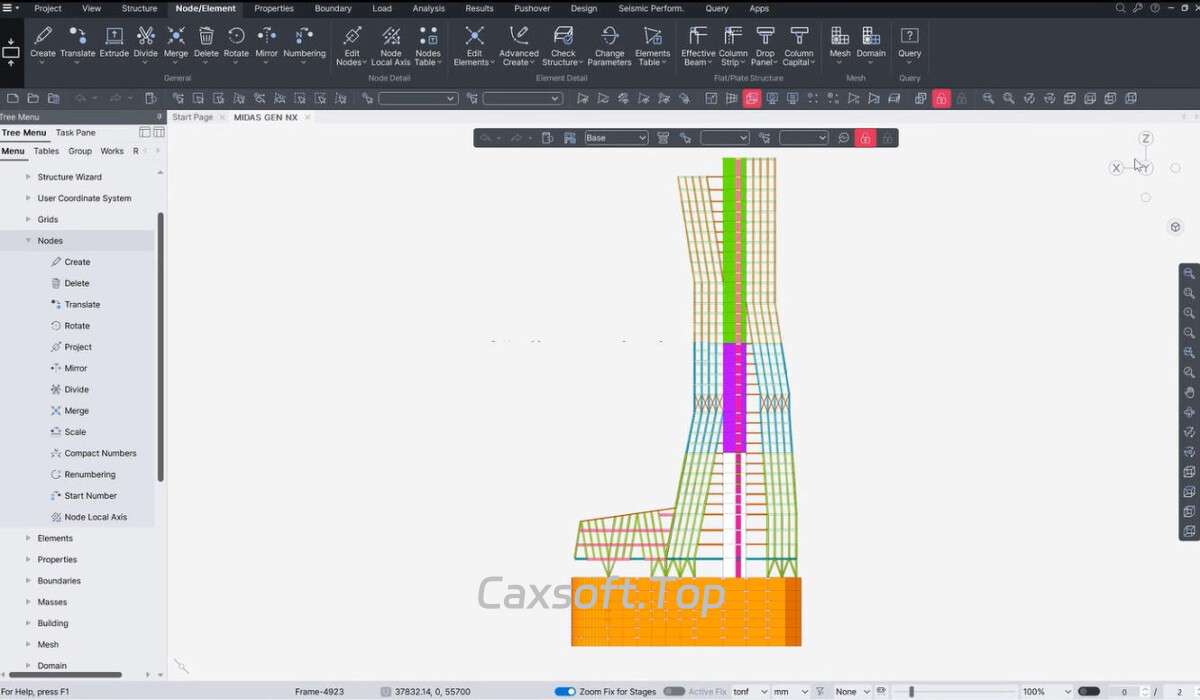Expand the Elements tree node
The width and height of the screenshot is (1200, 700).
pyautogui.click(x=28, y=538)
